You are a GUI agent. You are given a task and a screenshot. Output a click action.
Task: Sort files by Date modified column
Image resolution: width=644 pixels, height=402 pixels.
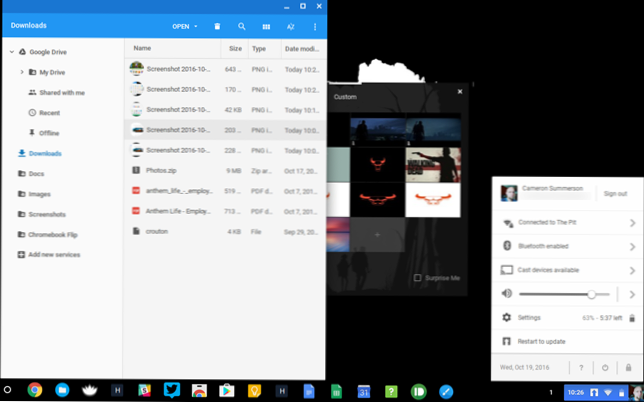point(302,49)
